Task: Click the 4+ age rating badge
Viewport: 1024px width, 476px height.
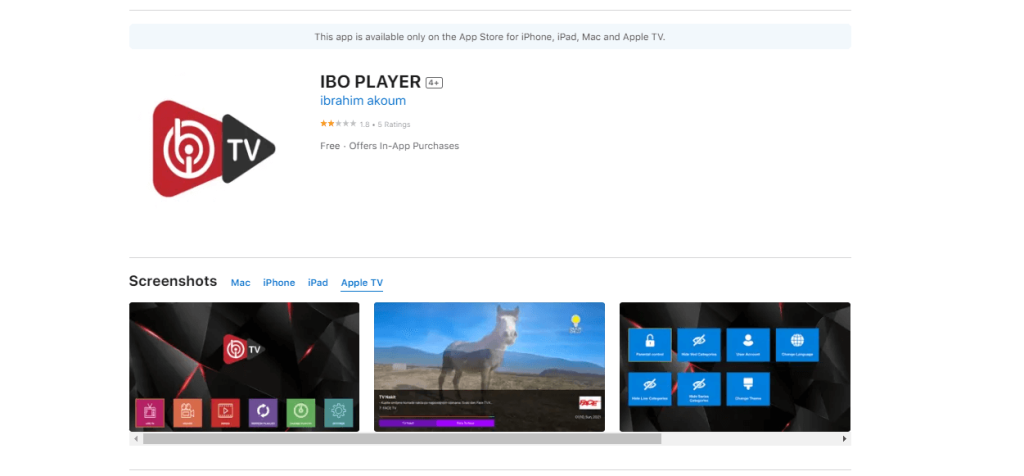Action: pos(434,82)
